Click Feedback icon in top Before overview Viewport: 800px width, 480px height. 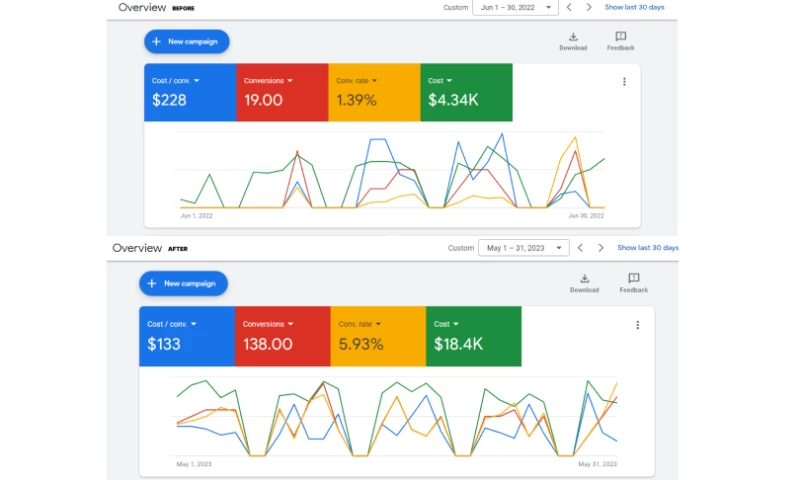(620, 37)
